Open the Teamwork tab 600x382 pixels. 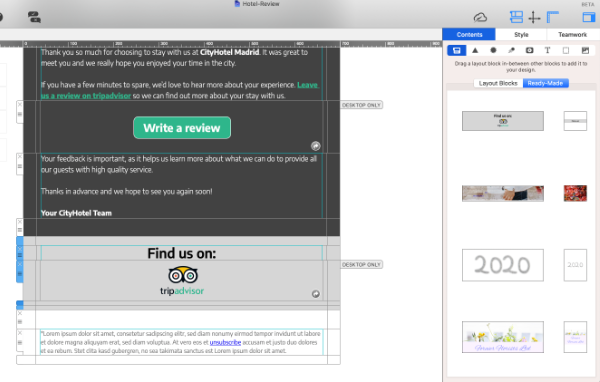click(x=572, y=34)
